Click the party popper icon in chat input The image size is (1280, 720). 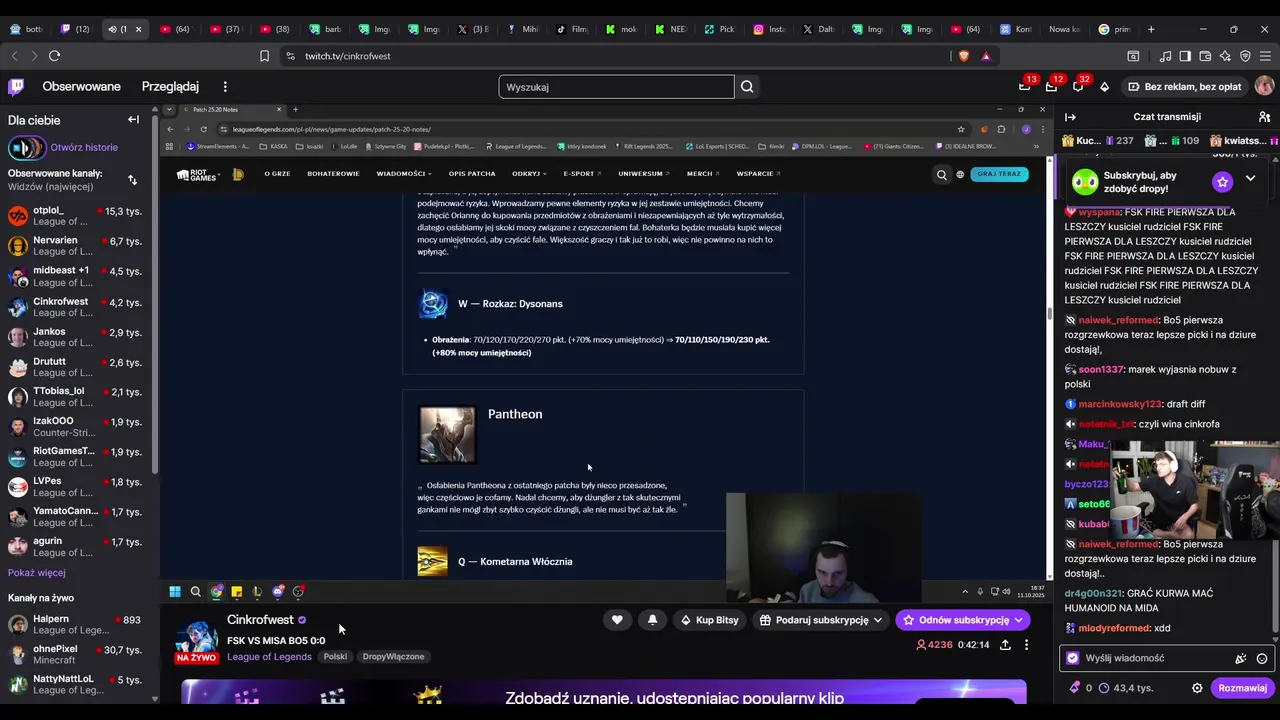tap(1240, 659)
